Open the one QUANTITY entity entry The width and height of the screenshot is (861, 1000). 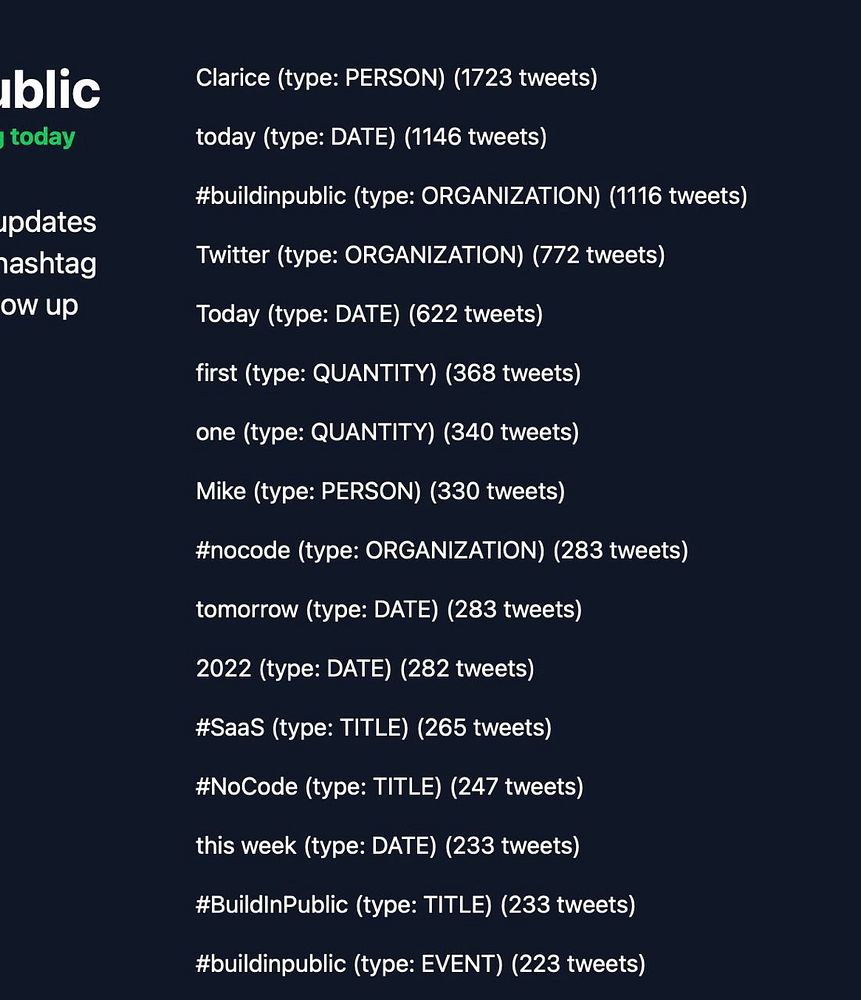(387, 432)
